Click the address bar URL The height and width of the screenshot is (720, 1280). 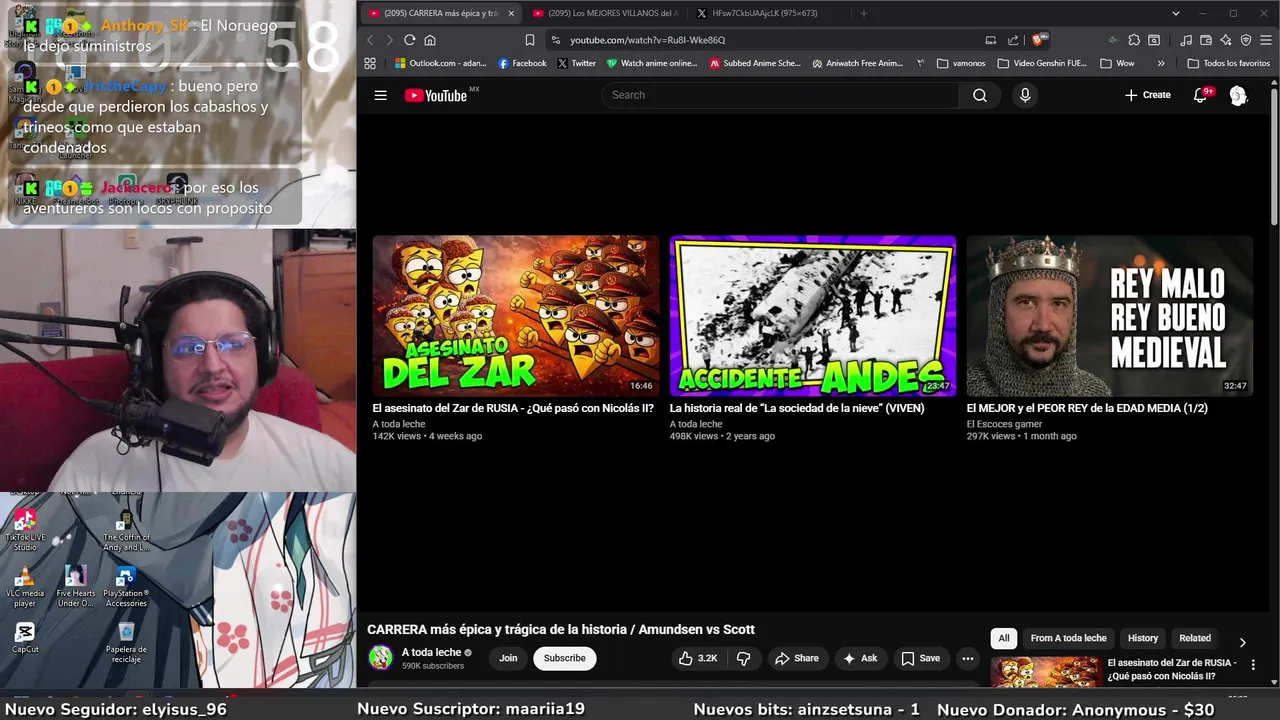coord(647,40)
